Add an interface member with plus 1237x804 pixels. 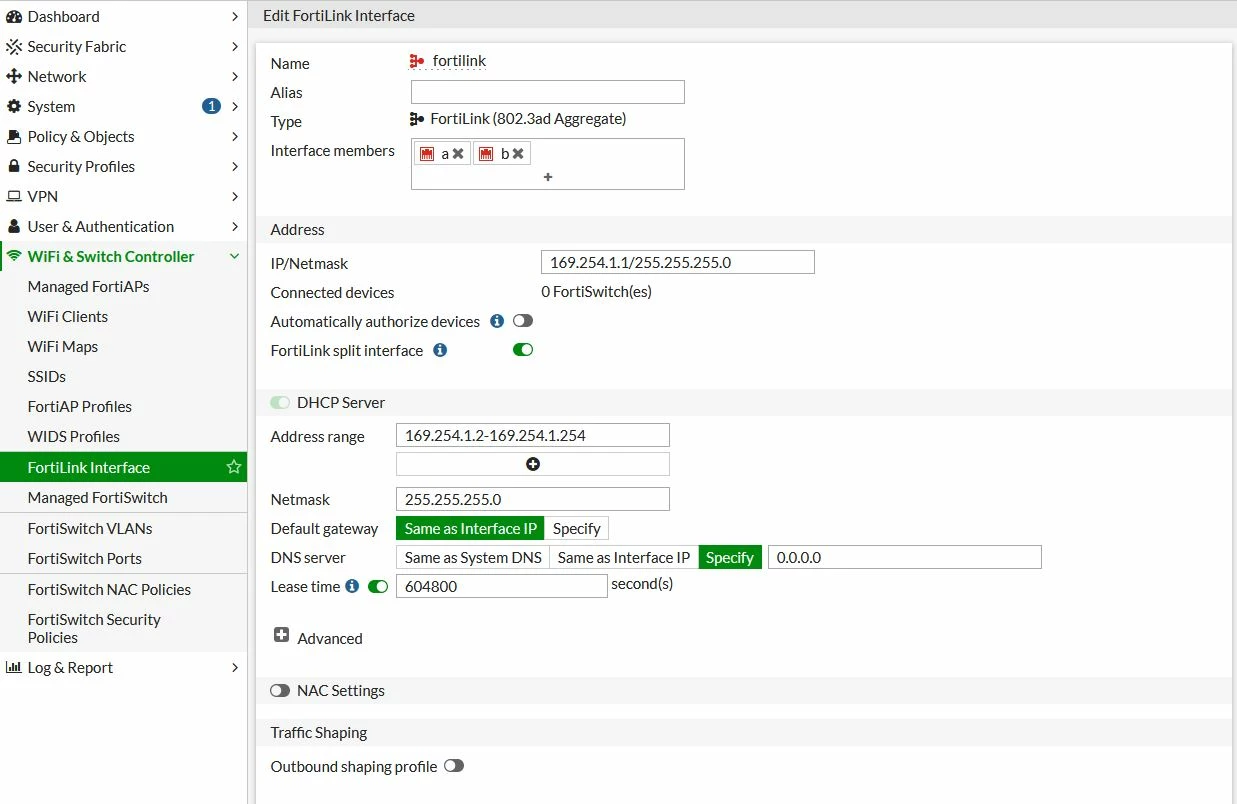point(548,177)
